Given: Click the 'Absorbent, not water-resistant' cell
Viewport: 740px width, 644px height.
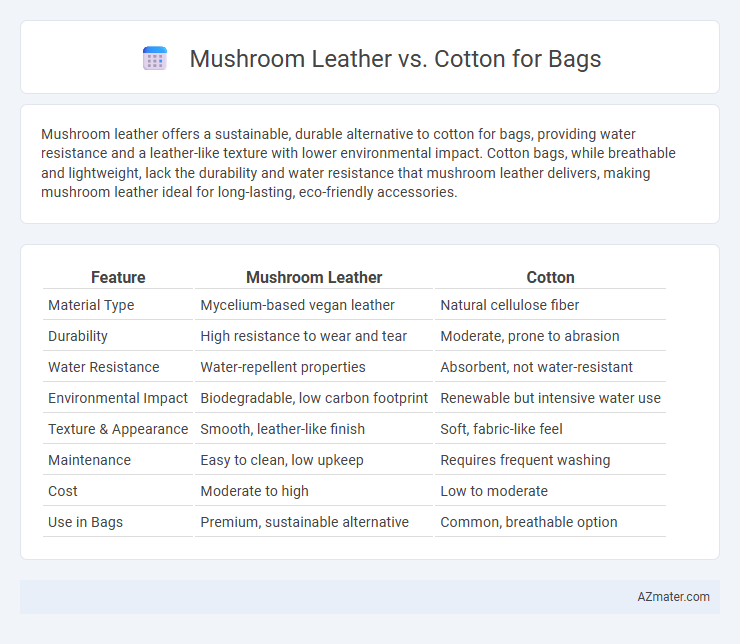Looking at the screenshot, I should pos(537,367).
